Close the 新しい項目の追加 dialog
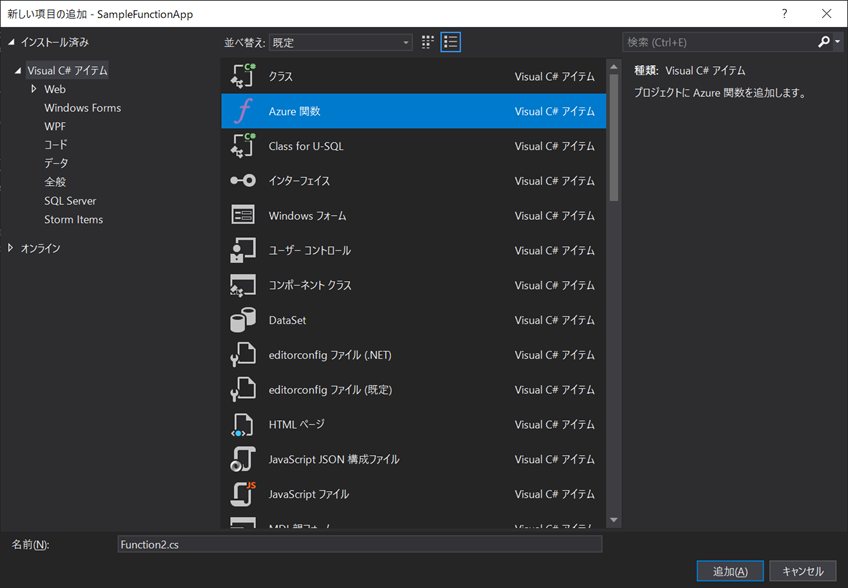848x588 pixels. 826,14
